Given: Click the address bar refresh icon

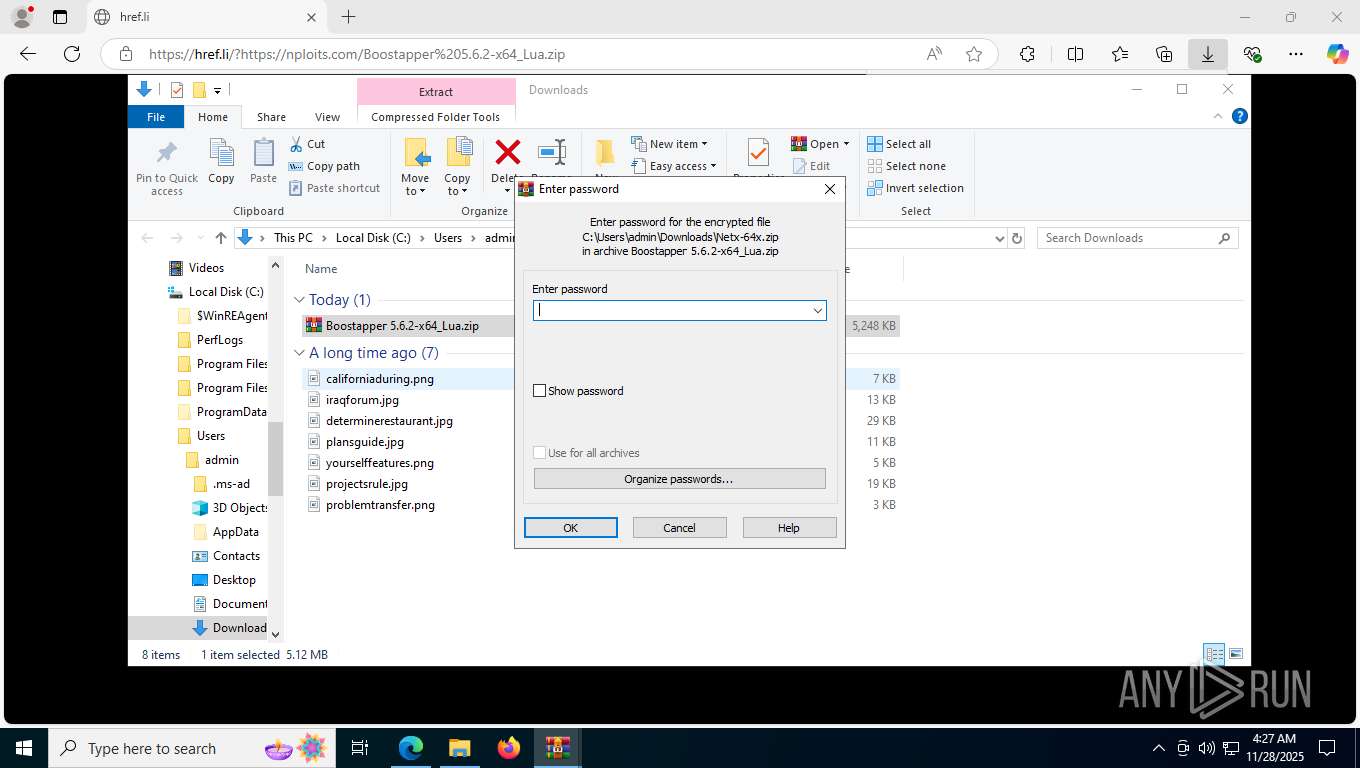Looking at the screenshot, I should click(x=1017, y=238).
